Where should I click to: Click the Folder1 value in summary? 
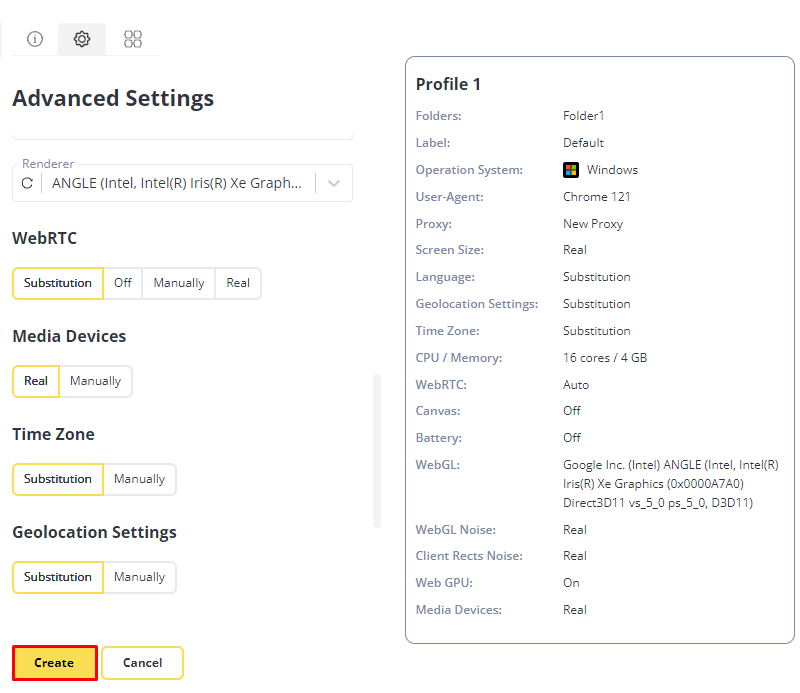[x=583, y=116]
